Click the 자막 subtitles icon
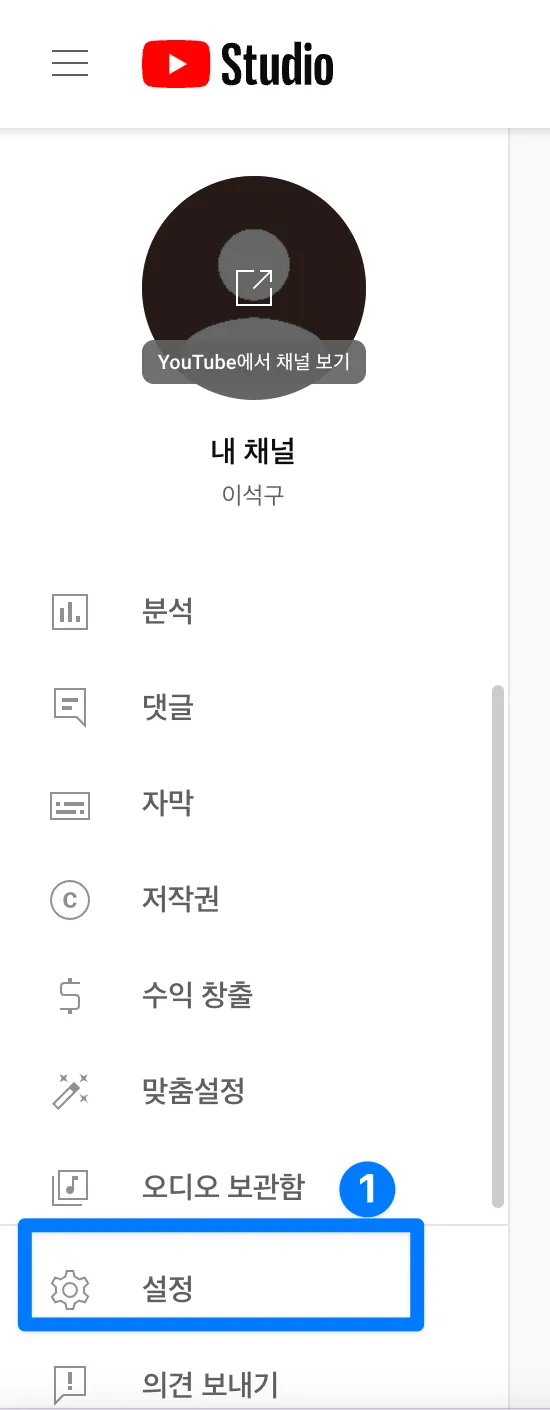The image size is (550, 1410). pos(70,803)
